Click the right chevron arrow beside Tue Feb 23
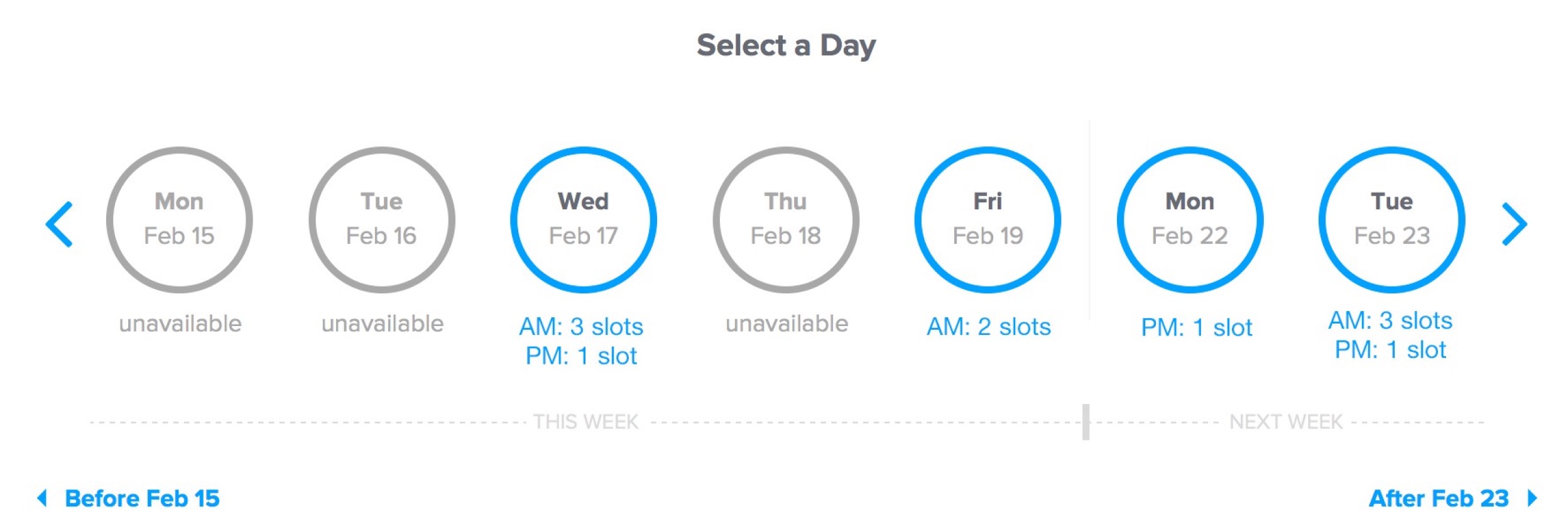Screen dimensions: 1568x524 (1514, 224)
